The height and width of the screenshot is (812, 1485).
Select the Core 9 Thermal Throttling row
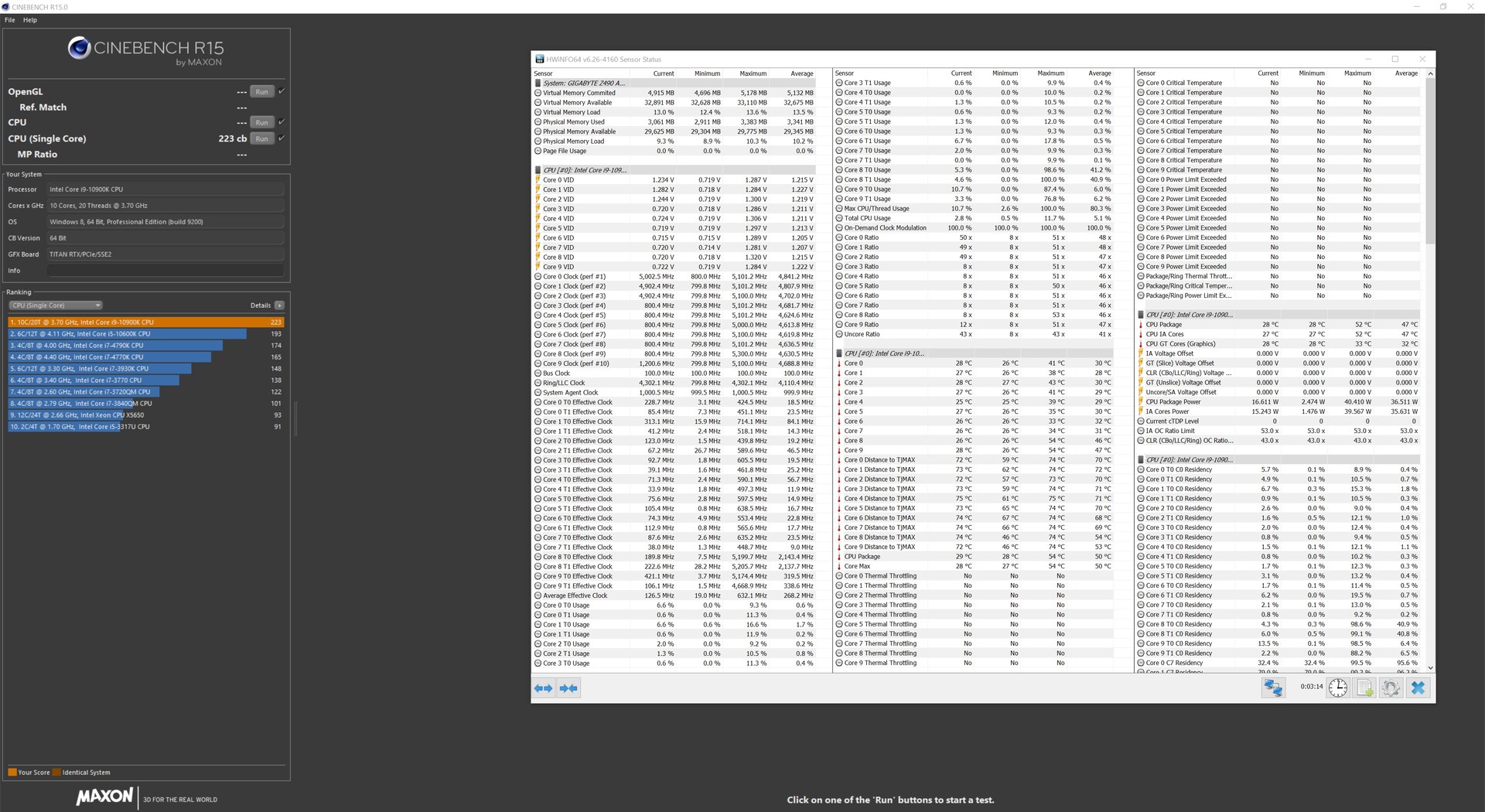[975, 663]
